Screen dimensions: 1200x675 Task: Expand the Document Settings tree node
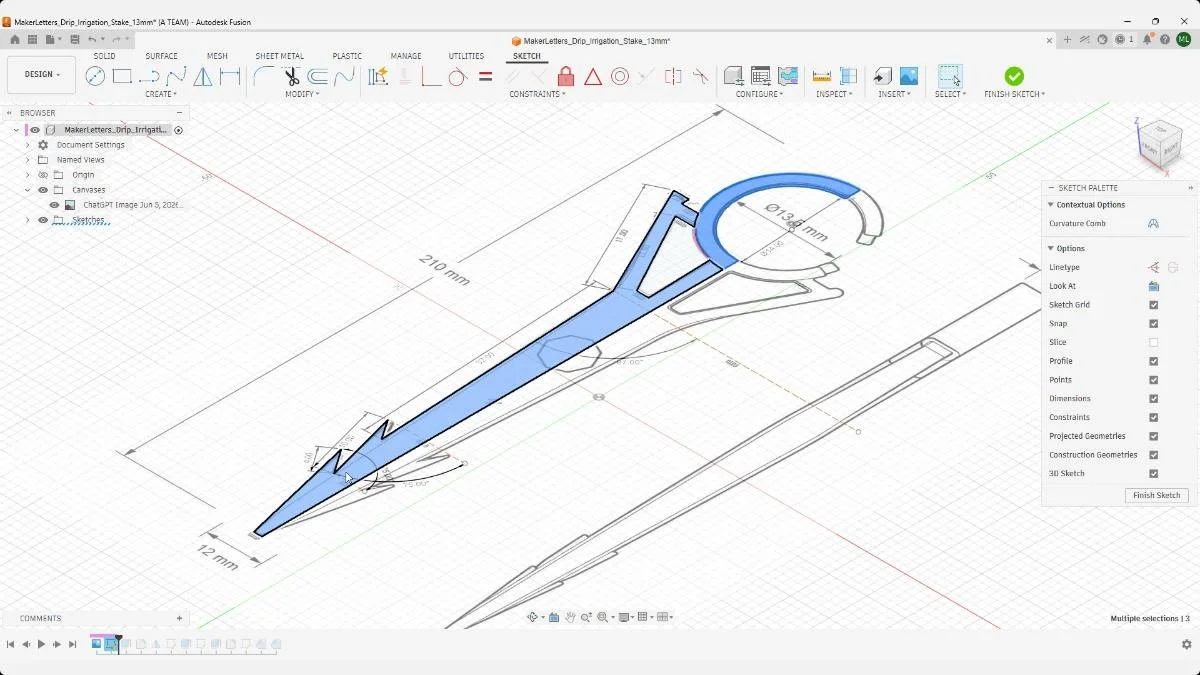click(x=28, y=145)
